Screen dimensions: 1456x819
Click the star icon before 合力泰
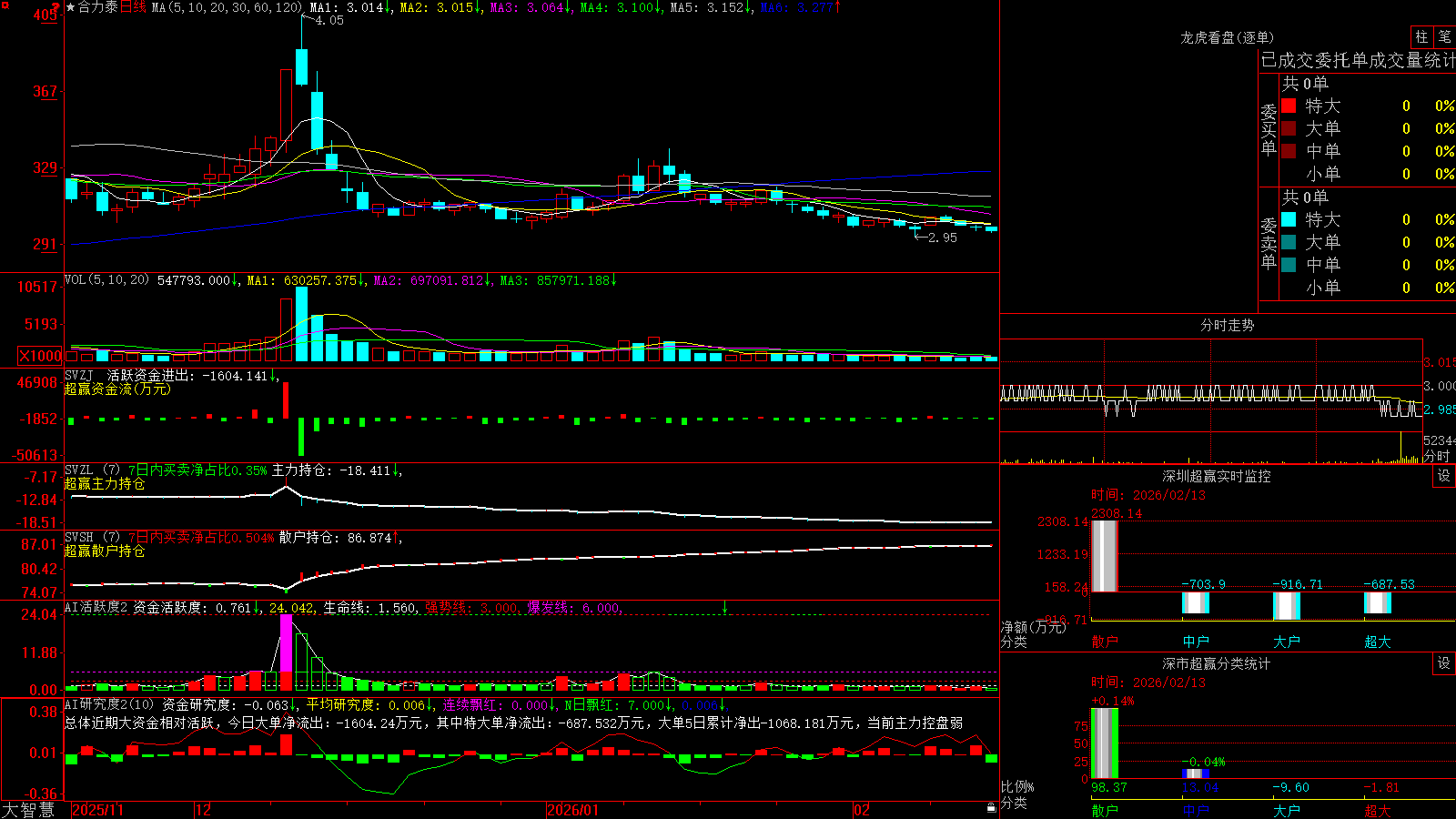click(70, 8)
